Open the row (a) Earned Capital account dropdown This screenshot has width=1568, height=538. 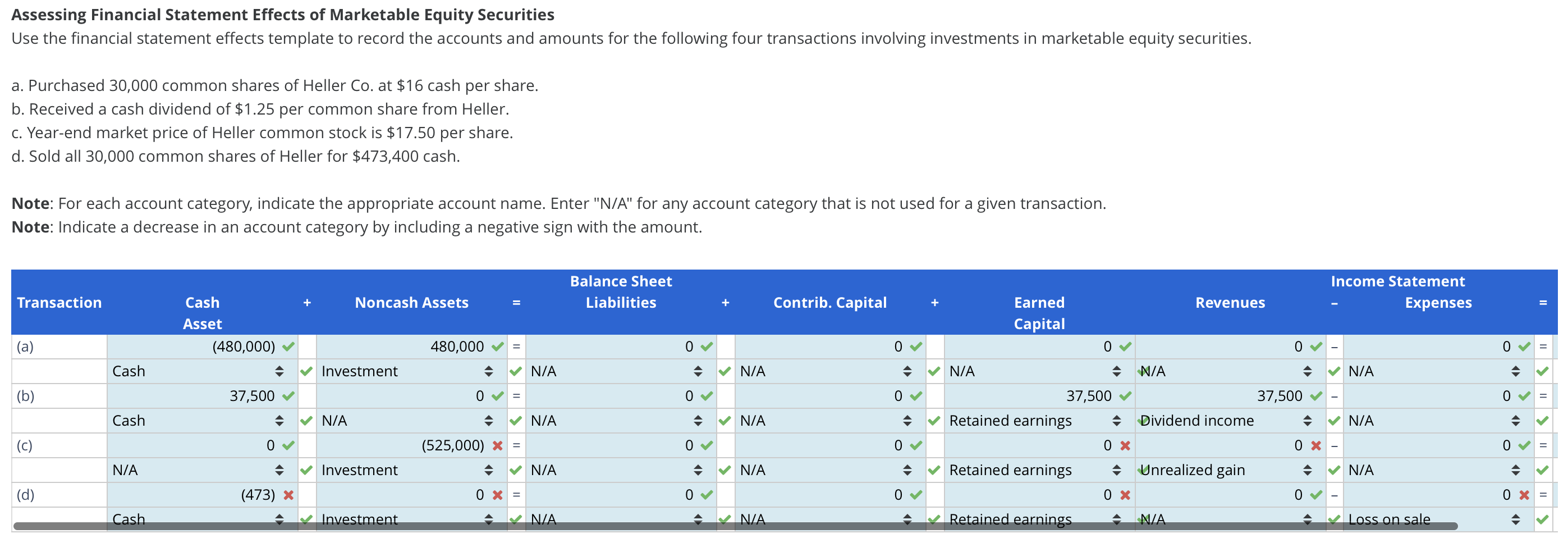coord(1040,371)
